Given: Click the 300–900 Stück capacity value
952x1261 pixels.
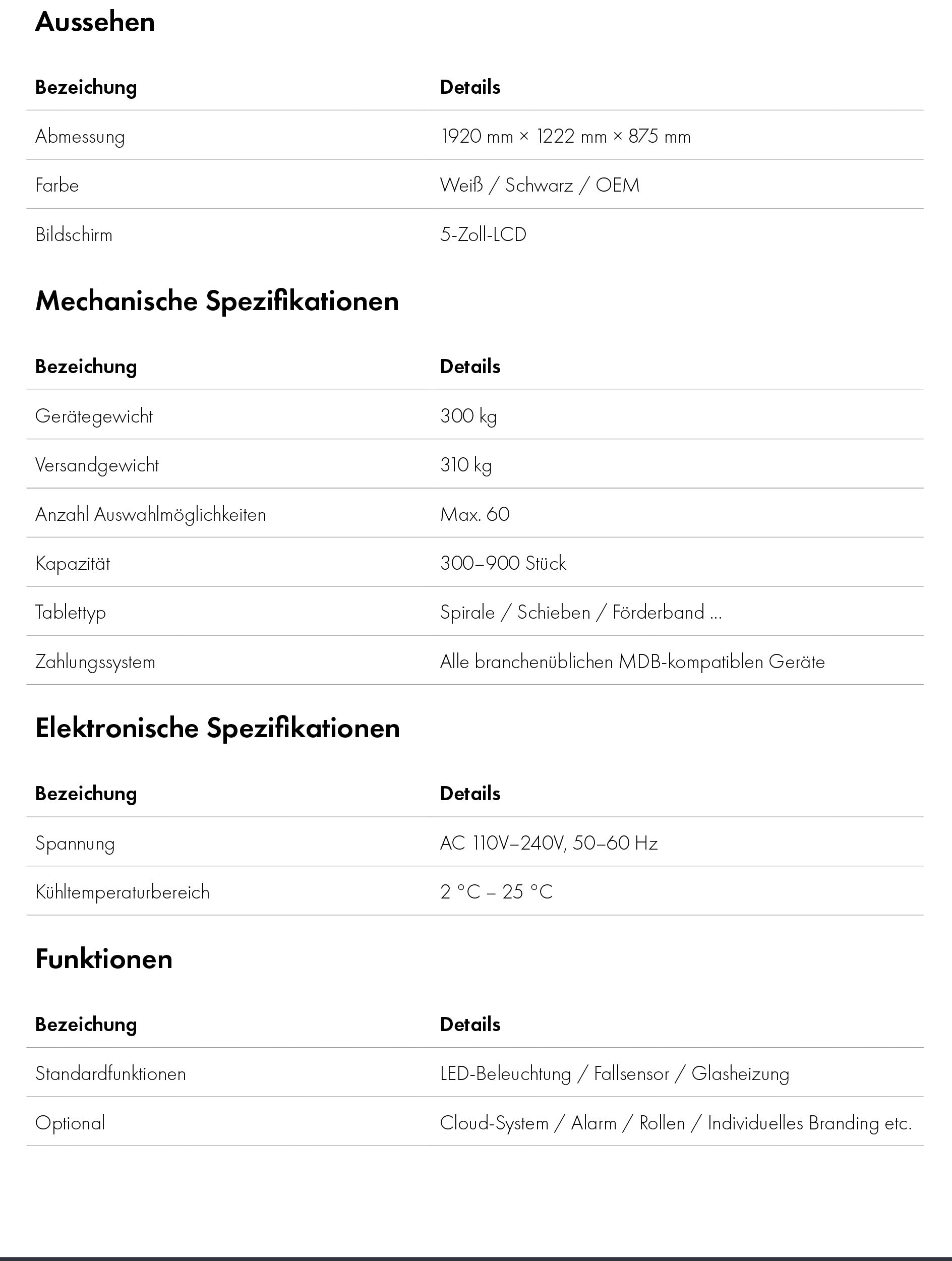Looking at the screenshot, I should pyautogui.click(x=503, y=563).
